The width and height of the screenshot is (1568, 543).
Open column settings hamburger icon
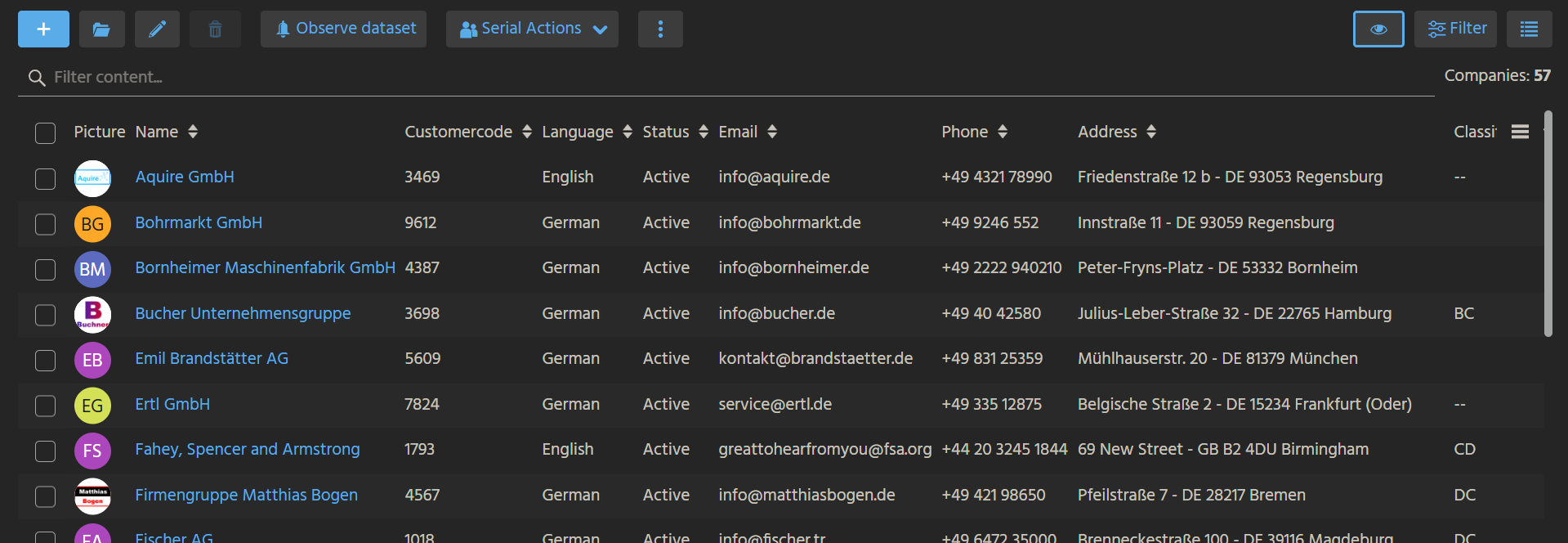tap(1520, 132)
